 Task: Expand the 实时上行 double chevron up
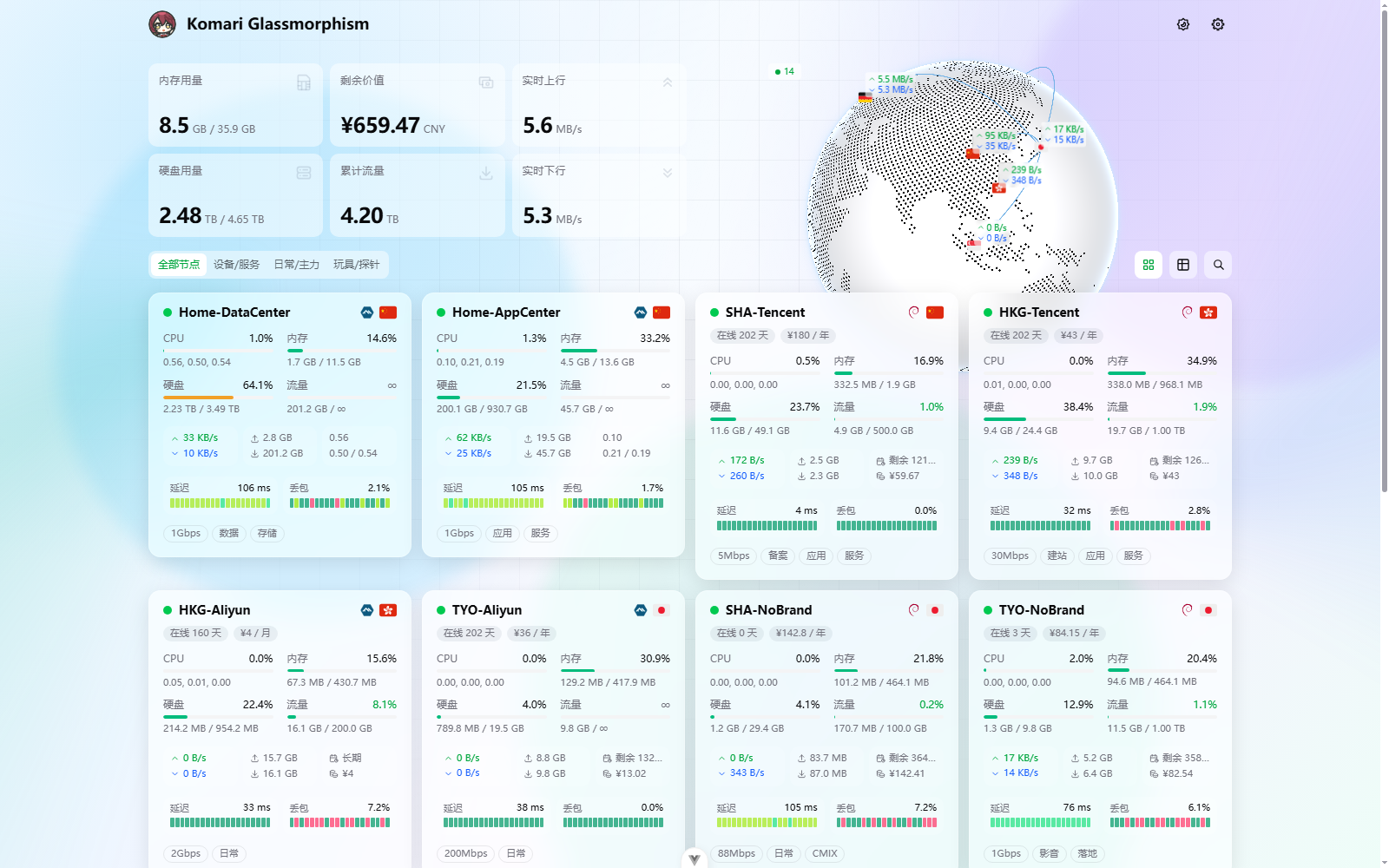[x=668, y=82]
